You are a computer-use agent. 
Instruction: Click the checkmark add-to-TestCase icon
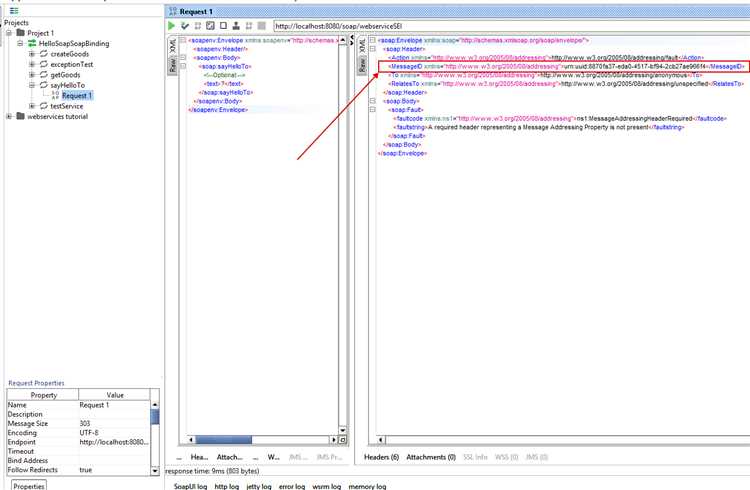185,26
